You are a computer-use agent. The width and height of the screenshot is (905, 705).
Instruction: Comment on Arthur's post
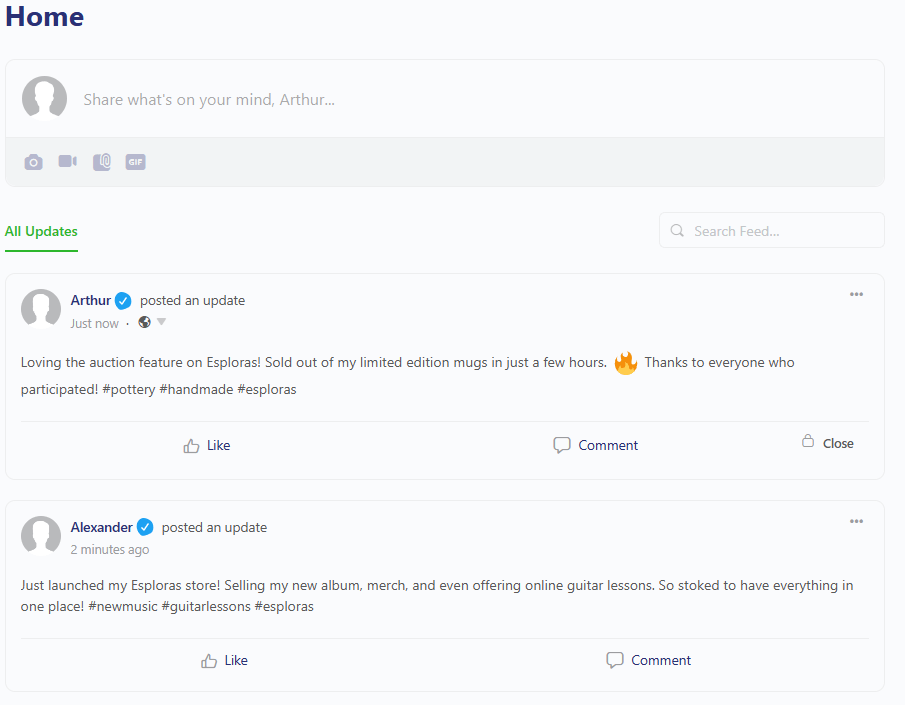(596, 445)
